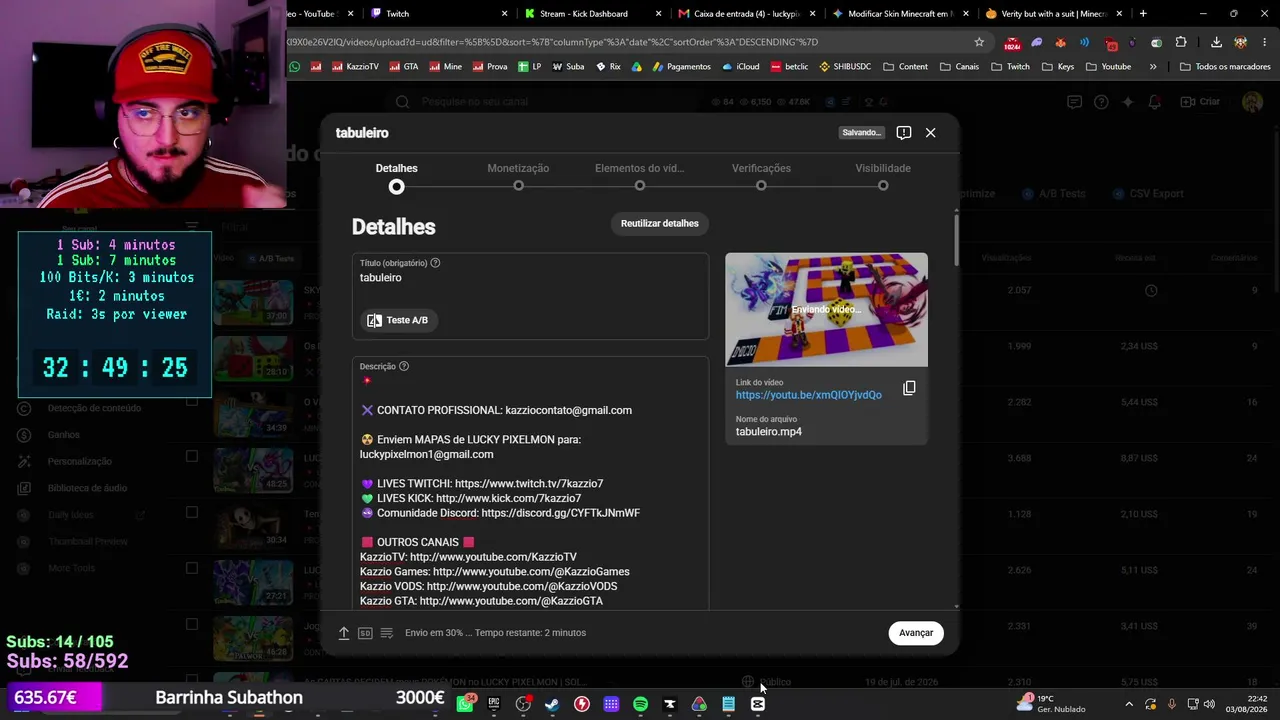Click the checks status list icon

point(387,633)
